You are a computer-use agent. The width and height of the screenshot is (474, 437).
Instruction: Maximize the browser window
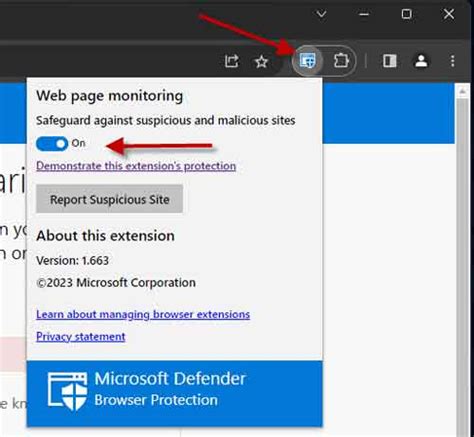406,14
